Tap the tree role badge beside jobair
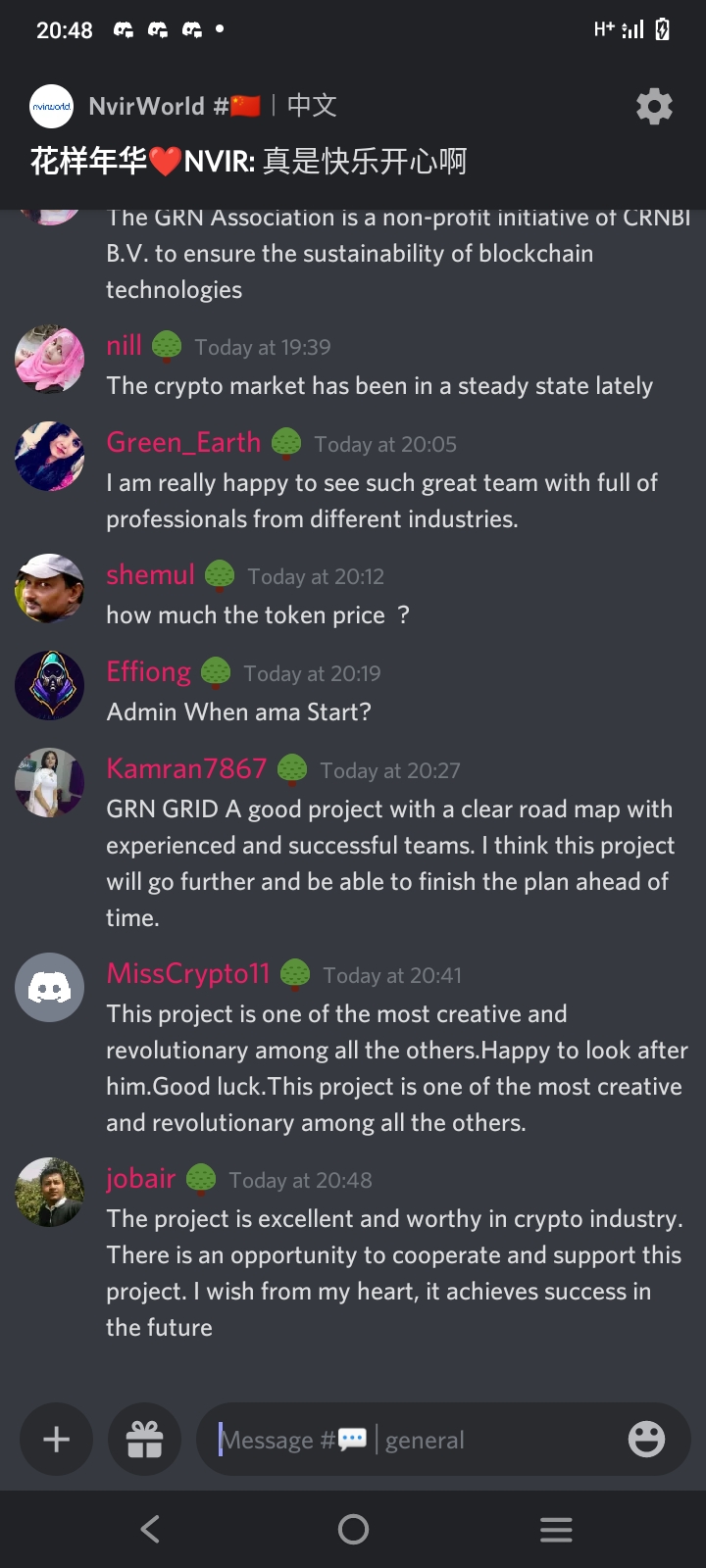The height and width of the screenshot is (1568, 706). coord(201,1179)
